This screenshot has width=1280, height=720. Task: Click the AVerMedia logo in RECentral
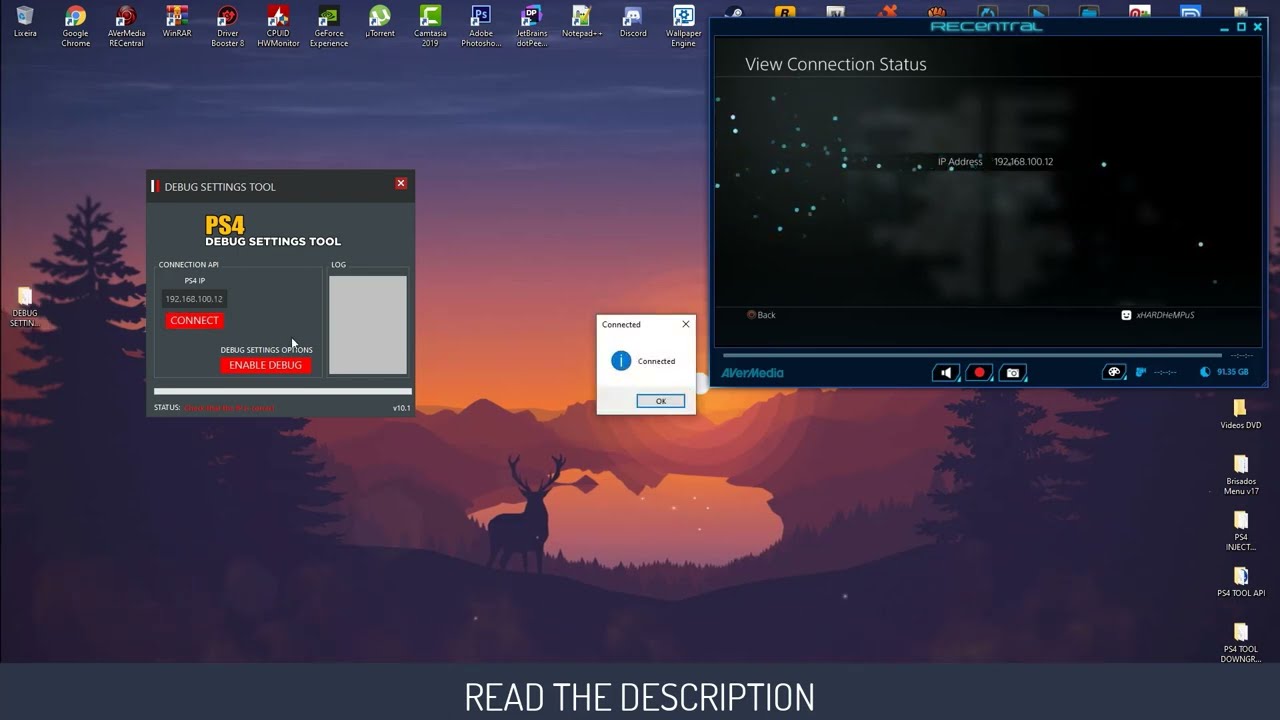753,373
